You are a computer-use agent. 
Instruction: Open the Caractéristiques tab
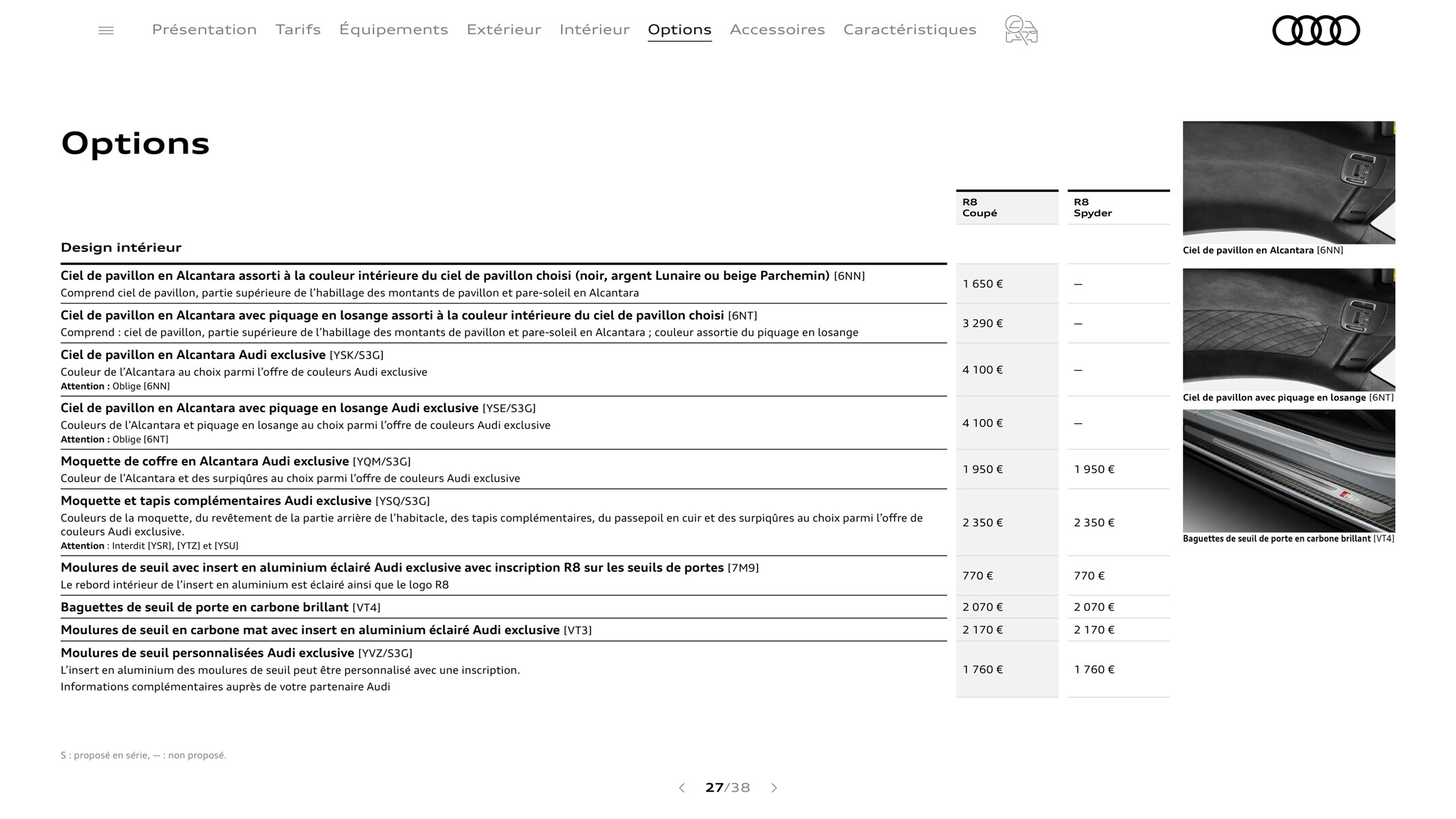(910, 29)
